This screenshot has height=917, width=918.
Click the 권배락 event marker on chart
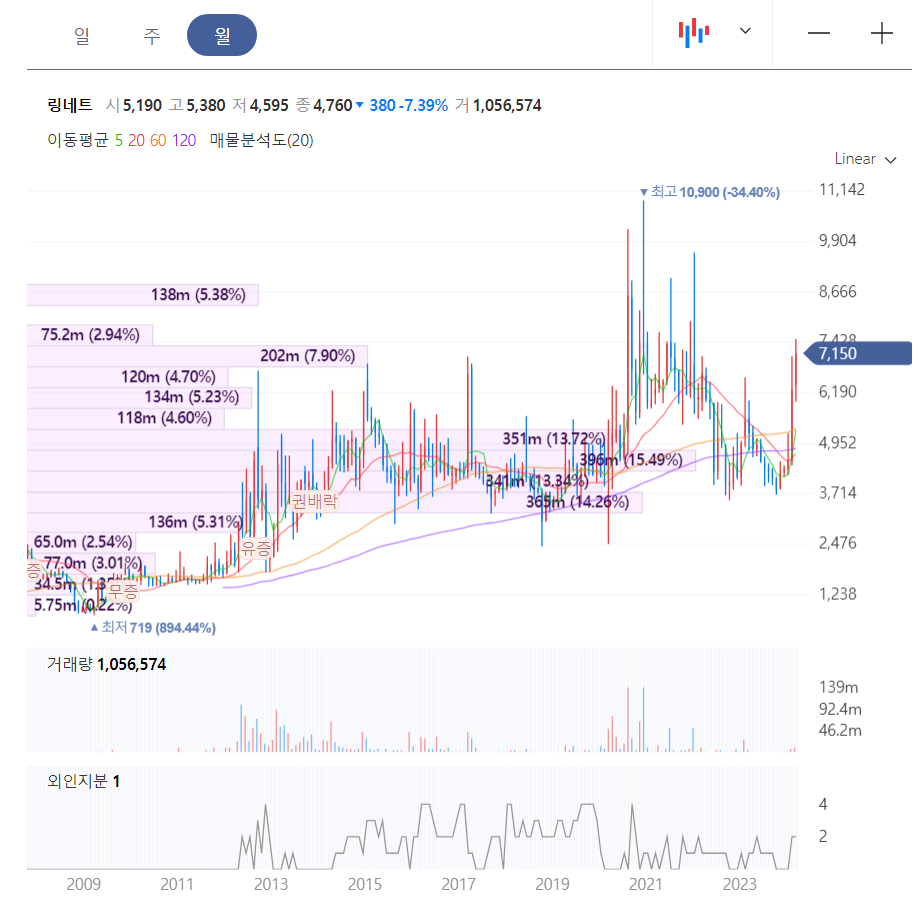[314, 501]
